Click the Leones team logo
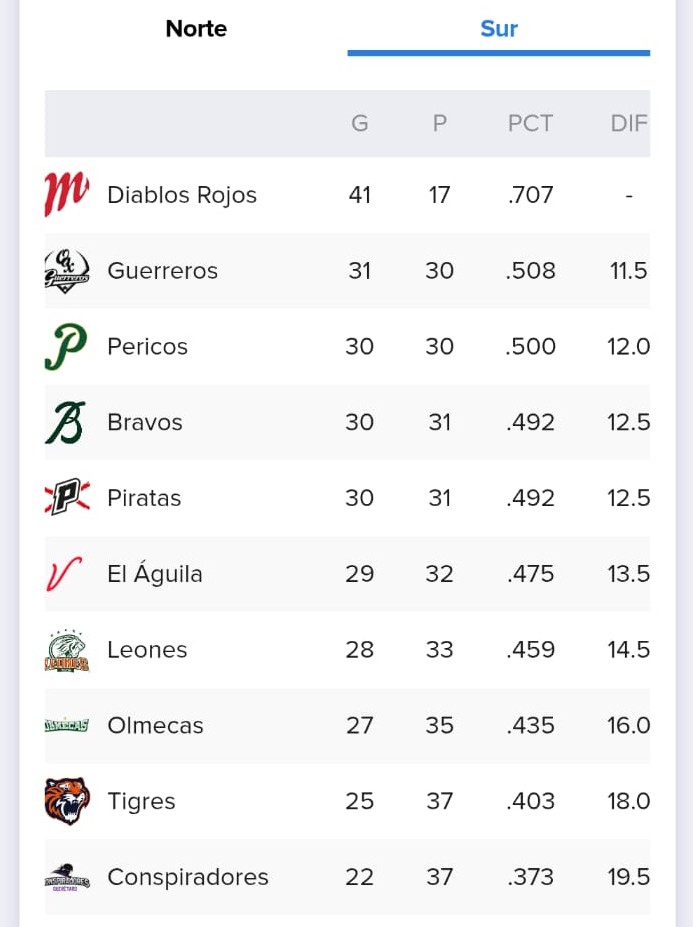Viewport: 693px width, 927px height. [x=67, y=650]
